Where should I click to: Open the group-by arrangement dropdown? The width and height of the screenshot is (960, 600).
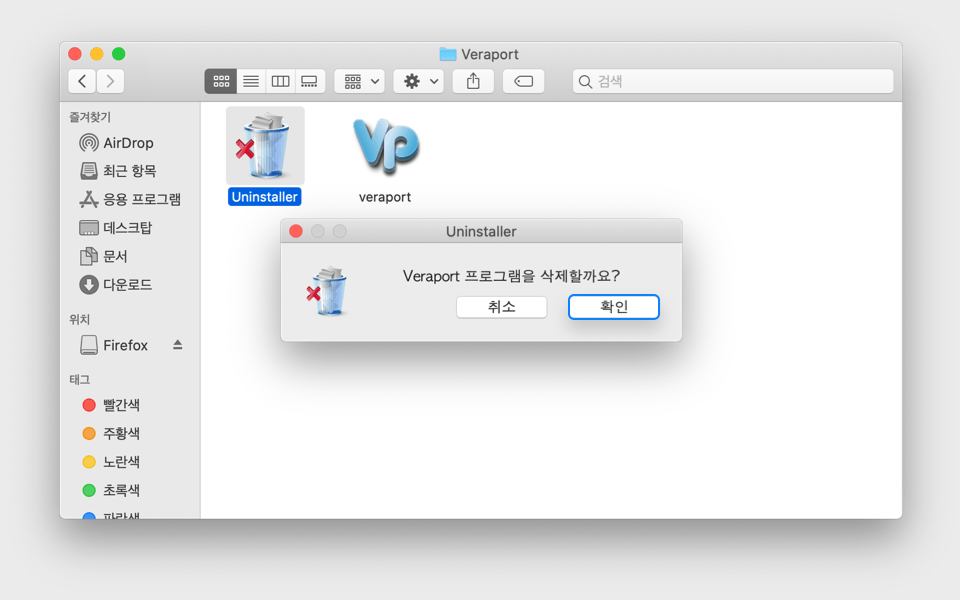tap(360, 81)
